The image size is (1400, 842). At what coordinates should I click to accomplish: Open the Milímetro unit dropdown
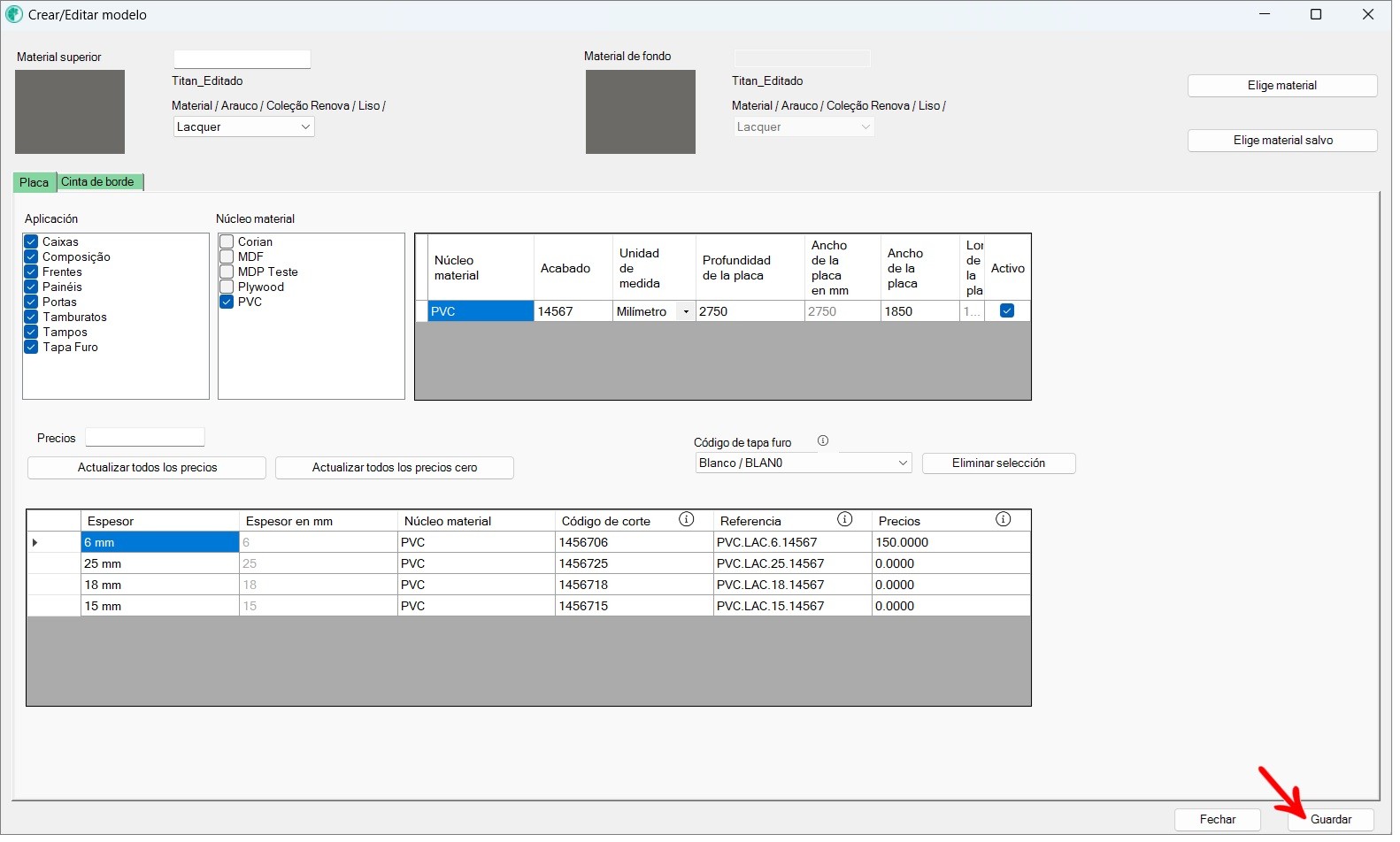pos(686,312)
